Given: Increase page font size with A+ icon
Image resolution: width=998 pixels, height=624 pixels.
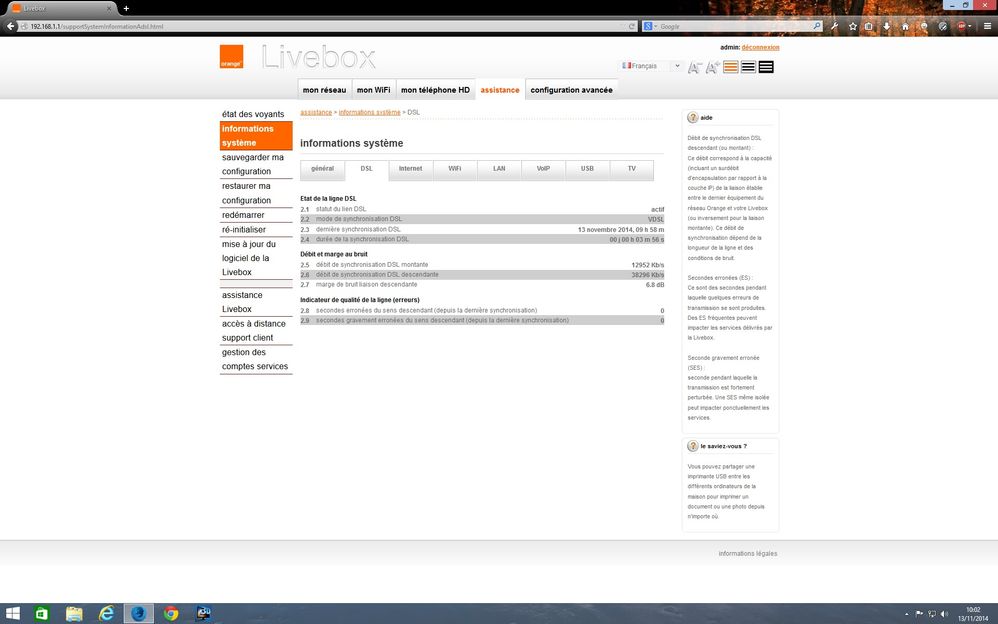Looking at the screenshot, I should 712,67.
